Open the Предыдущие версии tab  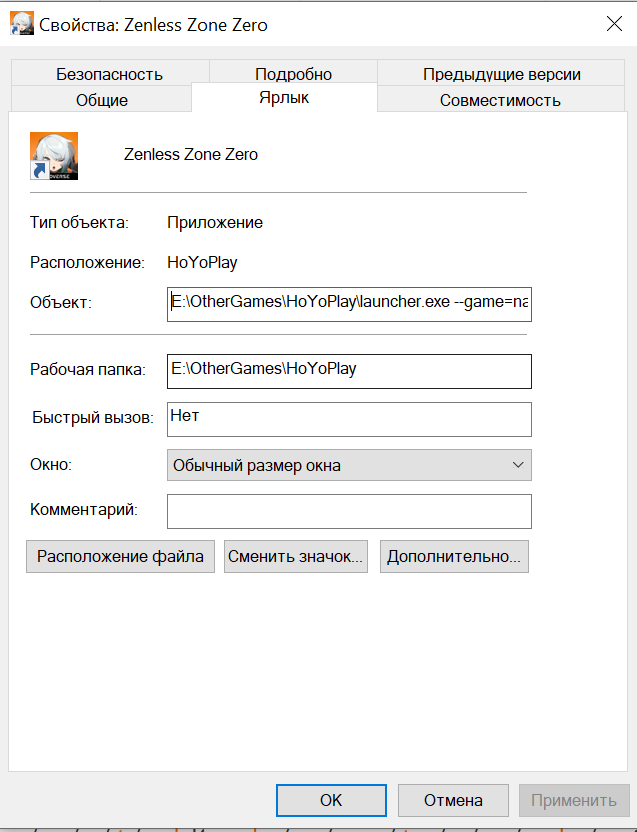point(502,74)
